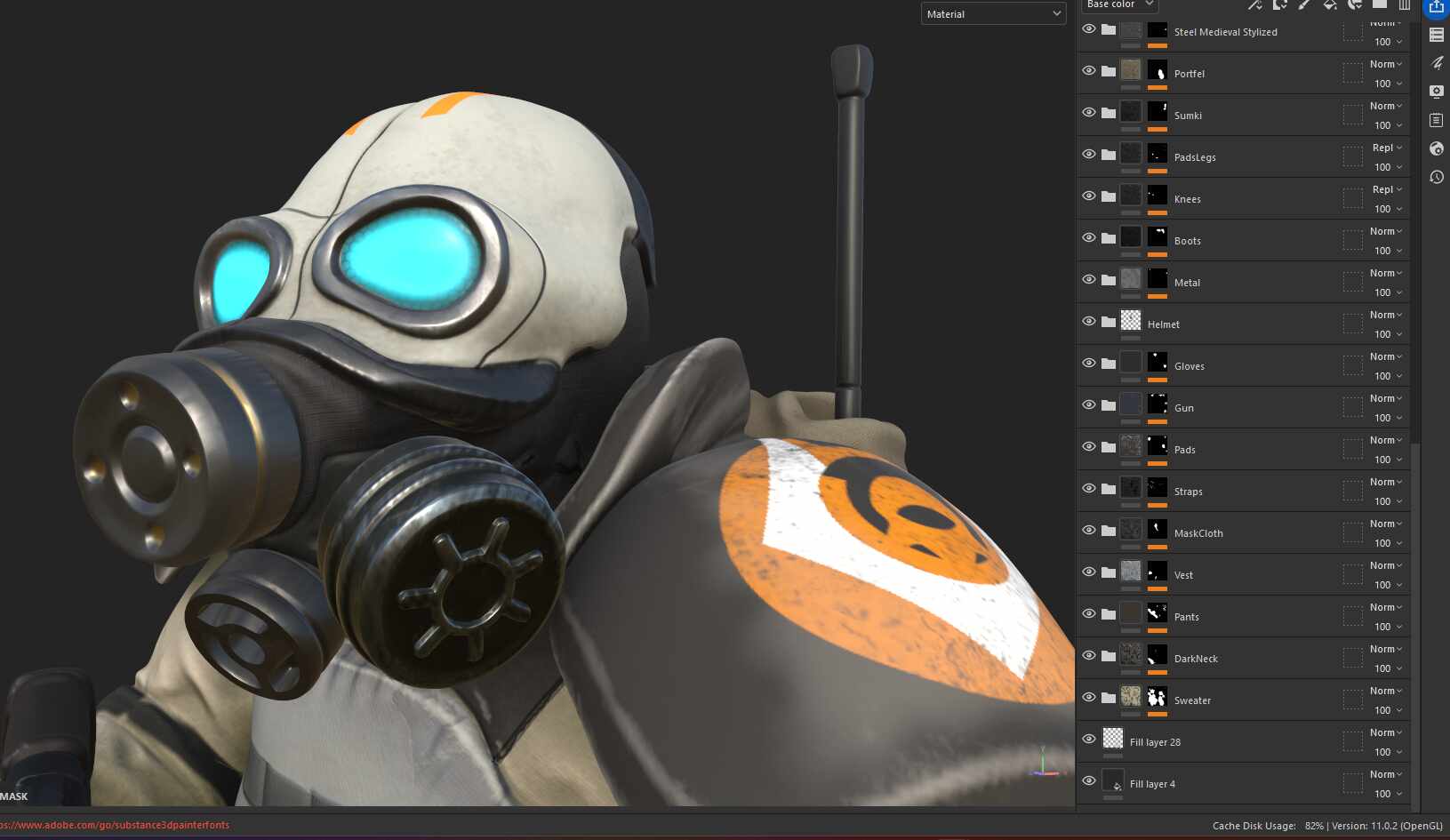Click the MaskCloth layer mask thumbnail
1450x840 pixels.
[1158, 529]
